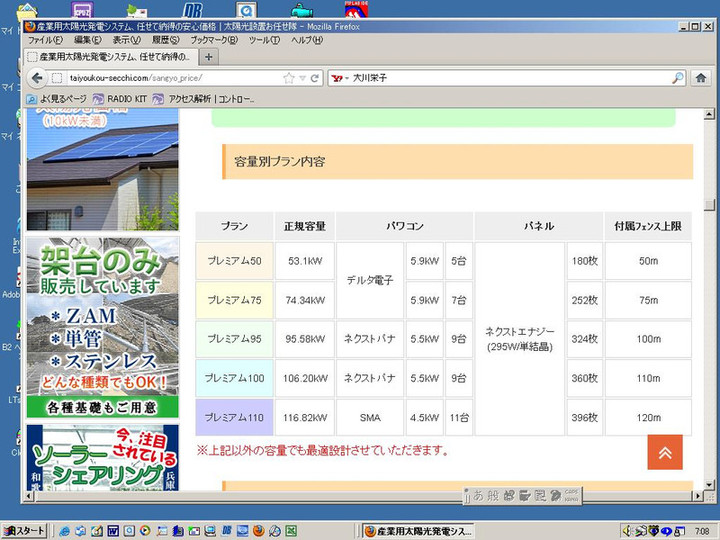Click the Firefox back arrow button

[x=36, y=78]
